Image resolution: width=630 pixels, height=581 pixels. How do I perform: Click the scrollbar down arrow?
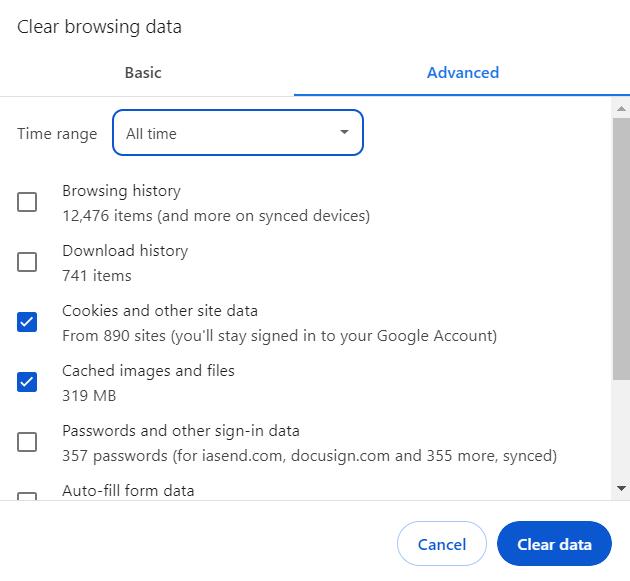[x=621, y=489]
